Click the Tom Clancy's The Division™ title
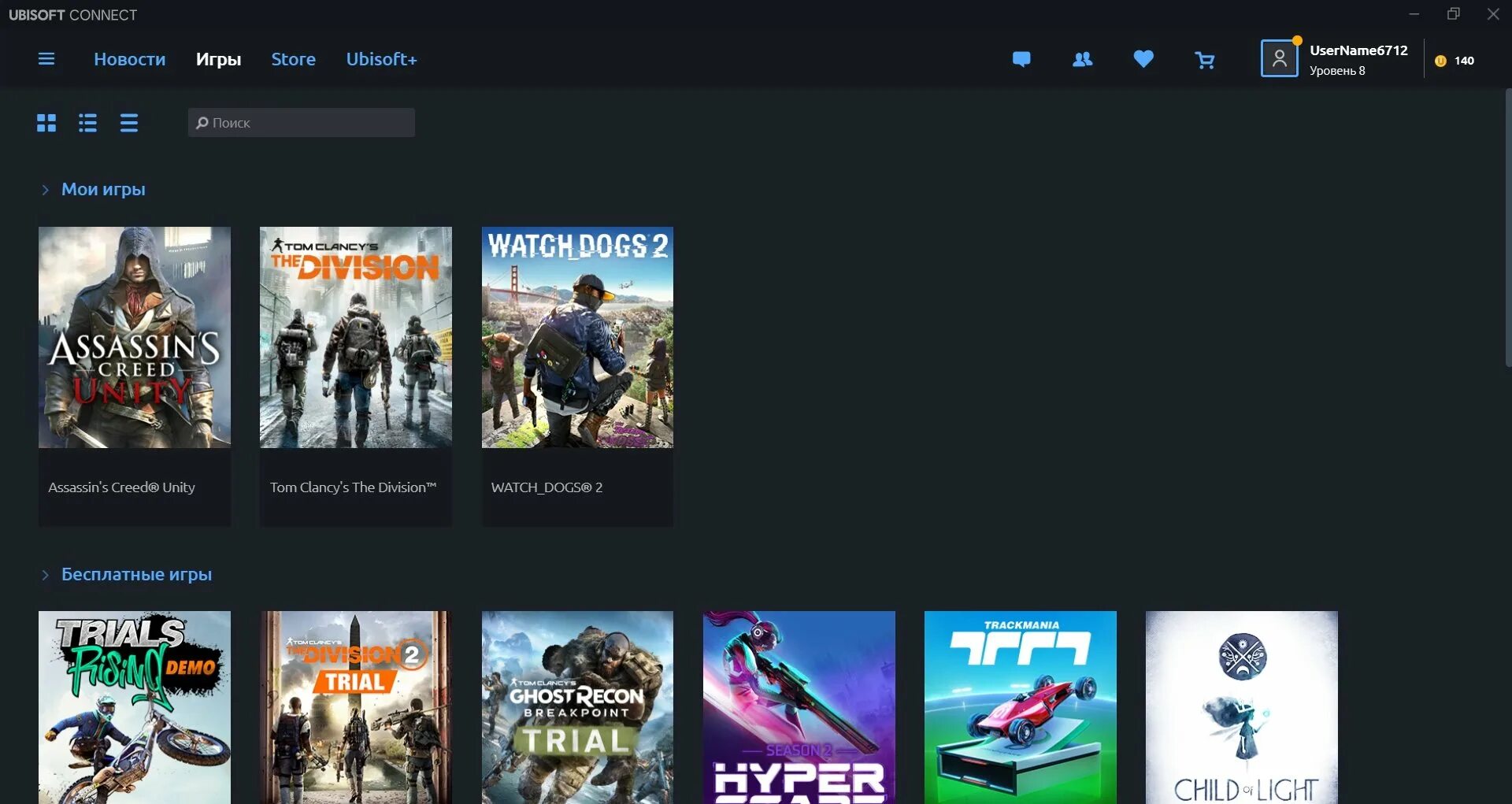The width and height of the screenshot is (1512, 804). [x=353, y=487]
